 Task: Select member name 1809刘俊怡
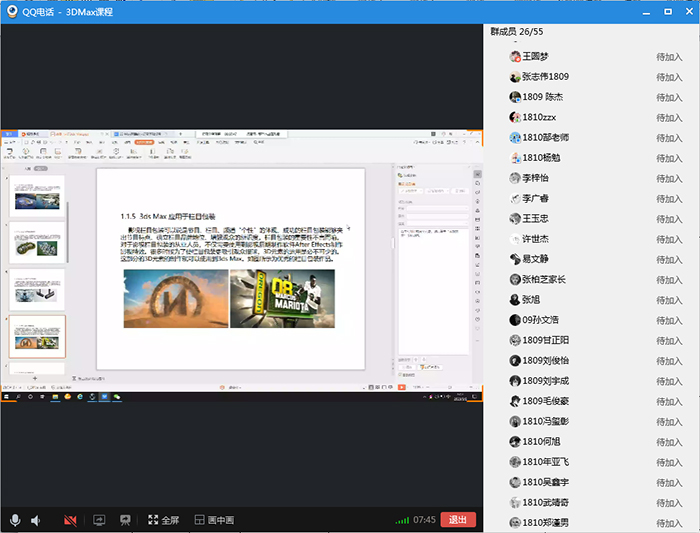point(546,361)
